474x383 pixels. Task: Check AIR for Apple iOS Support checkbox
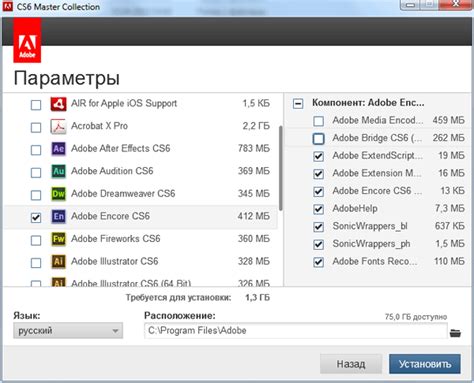point(36,105)
